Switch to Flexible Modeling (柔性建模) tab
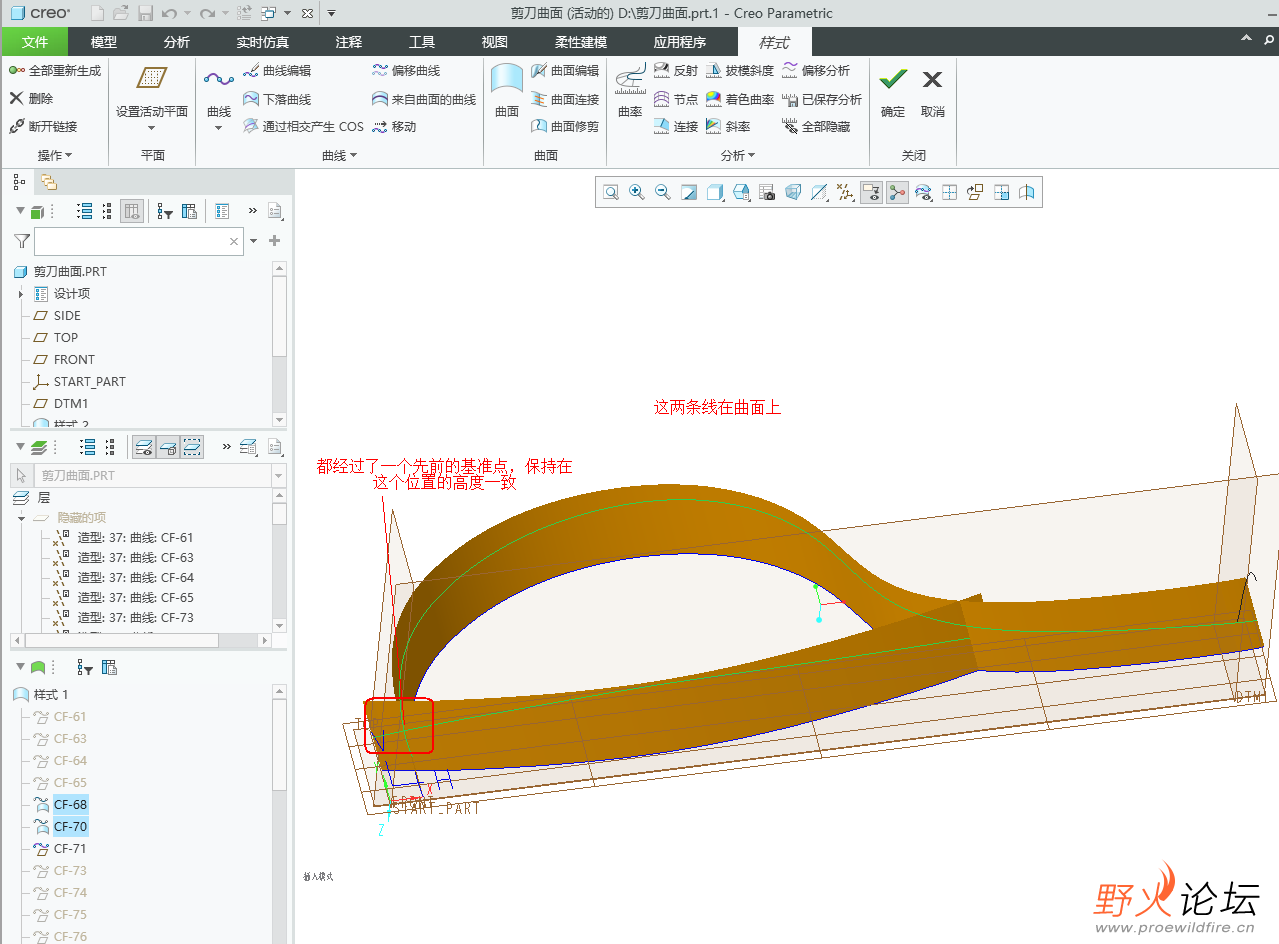 pyautogui.click(x=581, y=42)
